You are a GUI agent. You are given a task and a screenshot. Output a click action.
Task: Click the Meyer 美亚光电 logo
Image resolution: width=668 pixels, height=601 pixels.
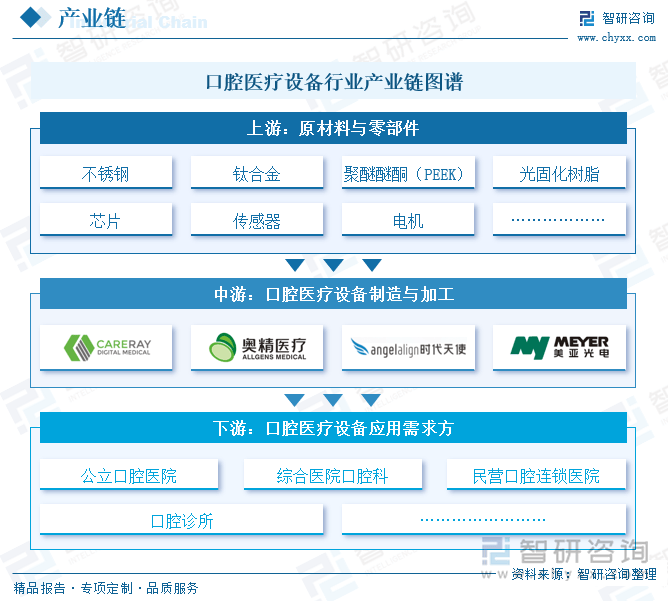click(x=559, y=347)
